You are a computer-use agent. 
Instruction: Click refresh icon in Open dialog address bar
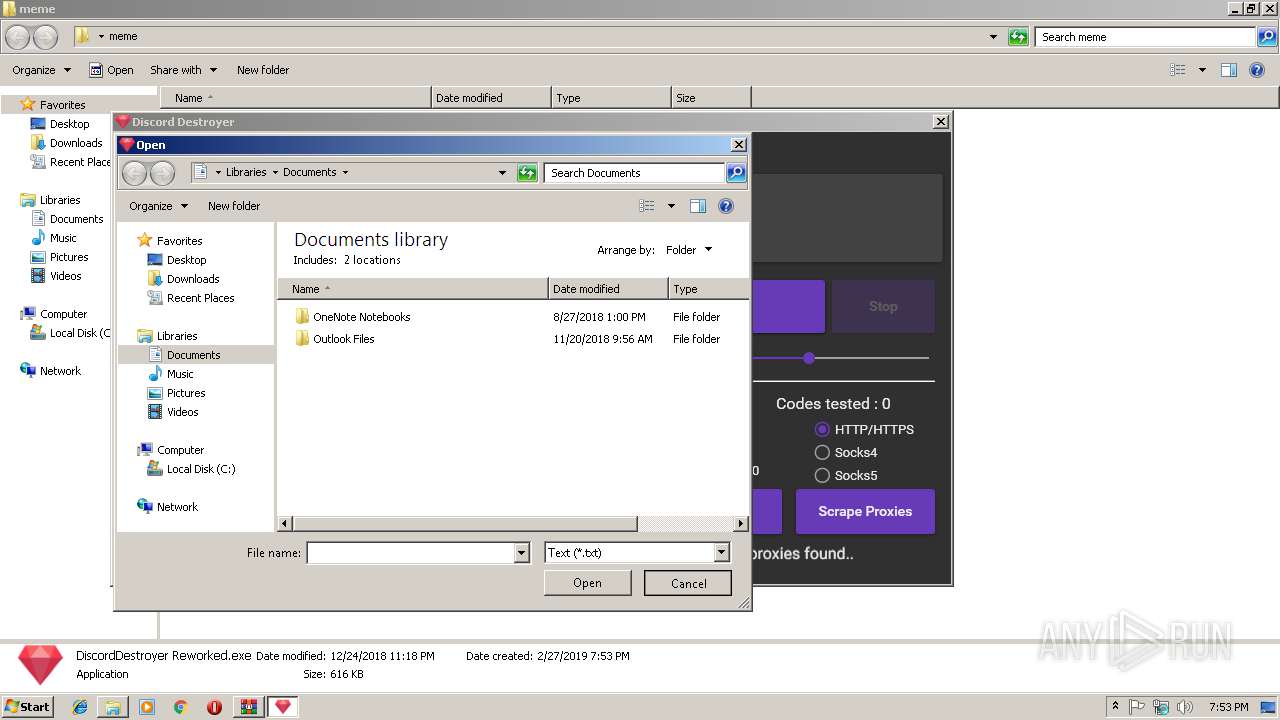[x=527, y=173]
